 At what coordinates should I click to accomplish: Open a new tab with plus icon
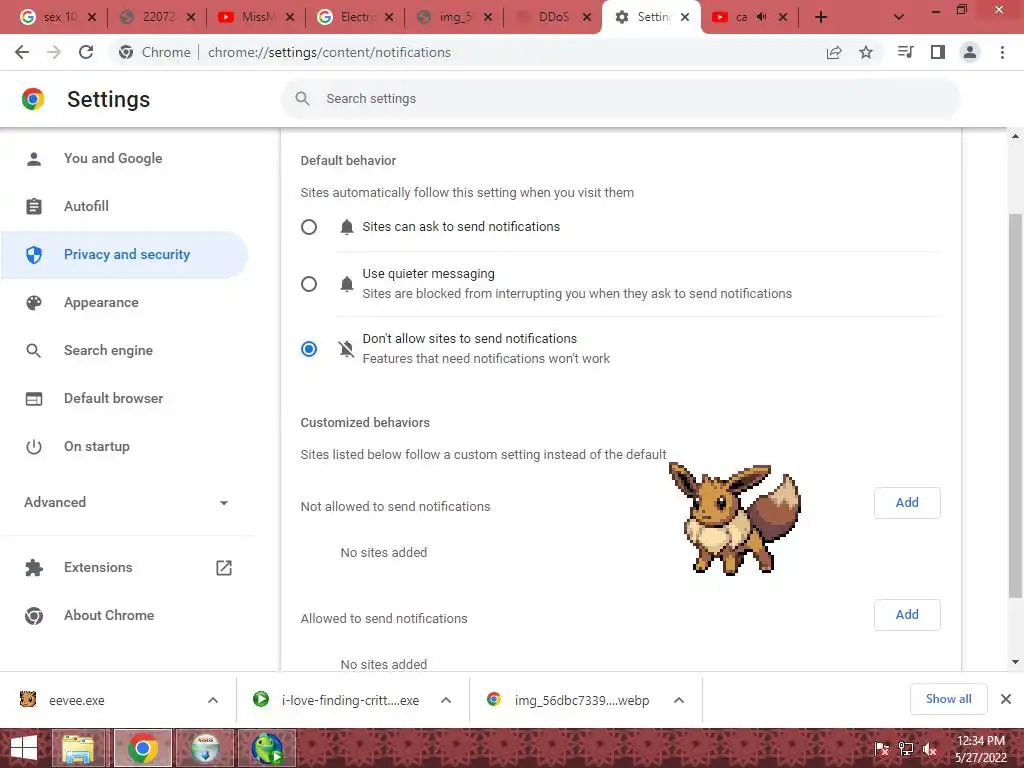(821, 18)
